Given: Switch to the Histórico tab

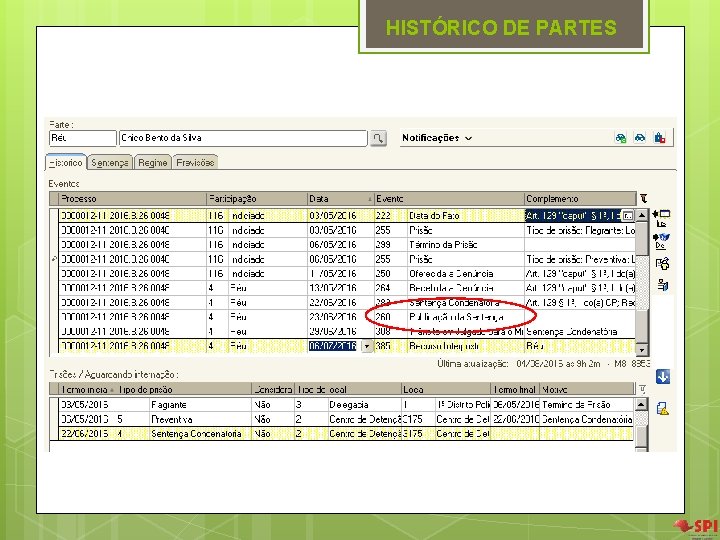Looking at the screenshot, I should tap(66, 163).
